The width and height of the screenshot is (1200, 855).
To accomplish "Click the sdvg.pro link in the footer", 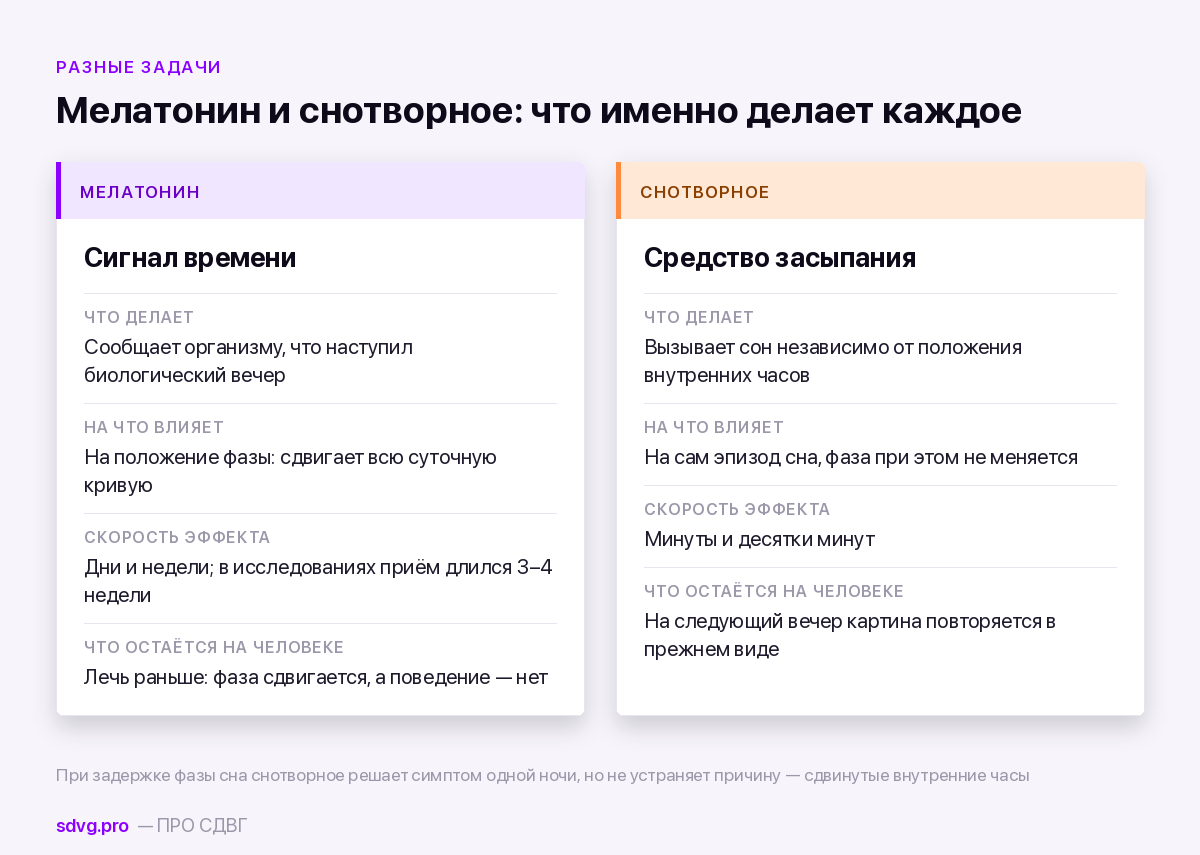I will [92, 826].
